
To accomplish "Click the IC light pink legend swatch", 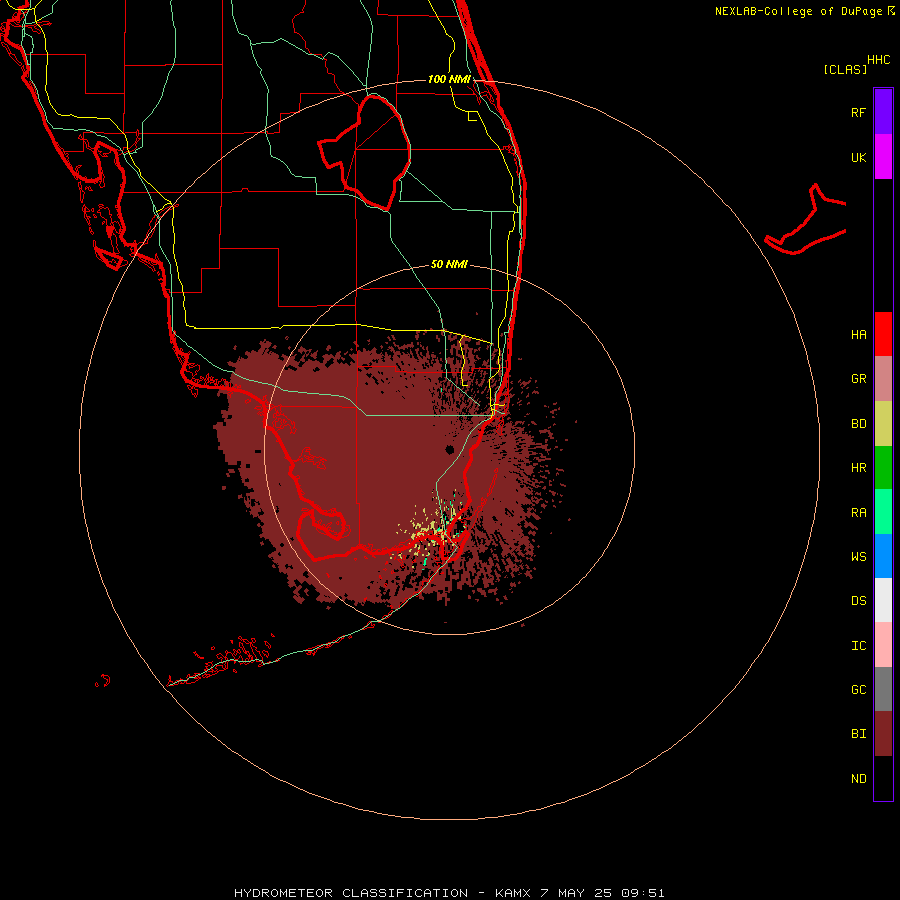I will (883, 645).
